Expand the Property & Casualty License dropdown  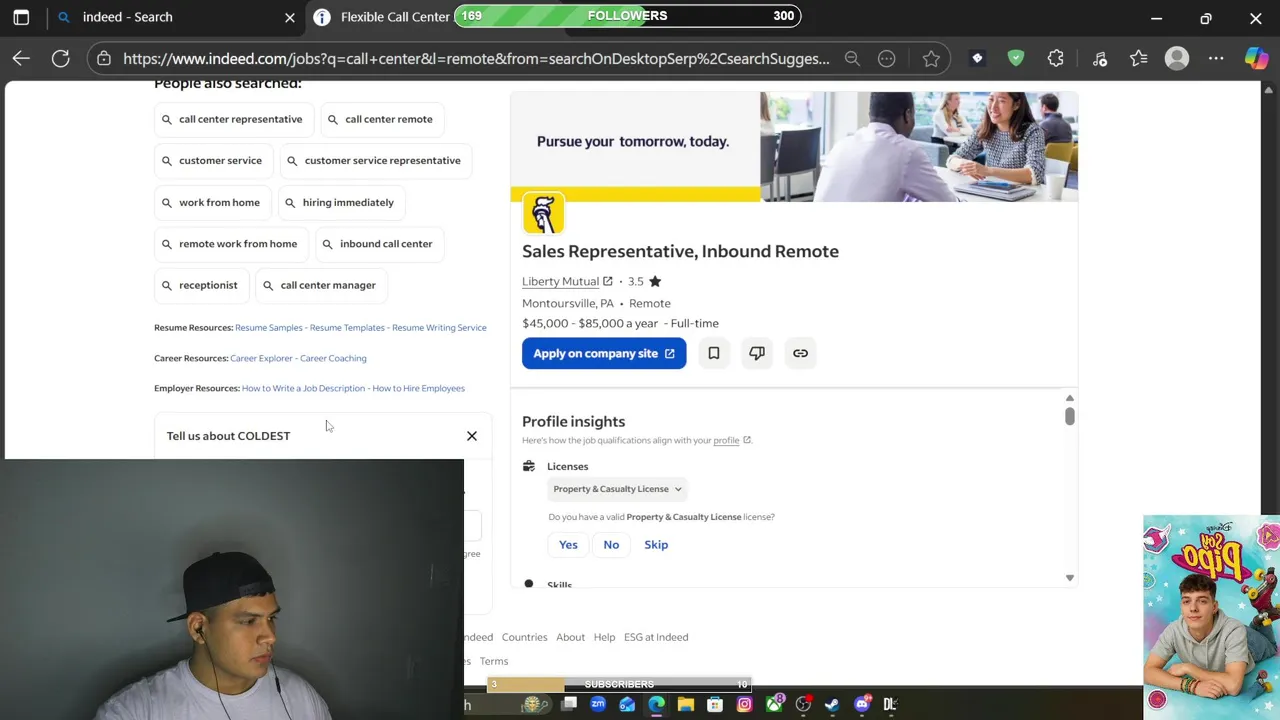point(617,489)
